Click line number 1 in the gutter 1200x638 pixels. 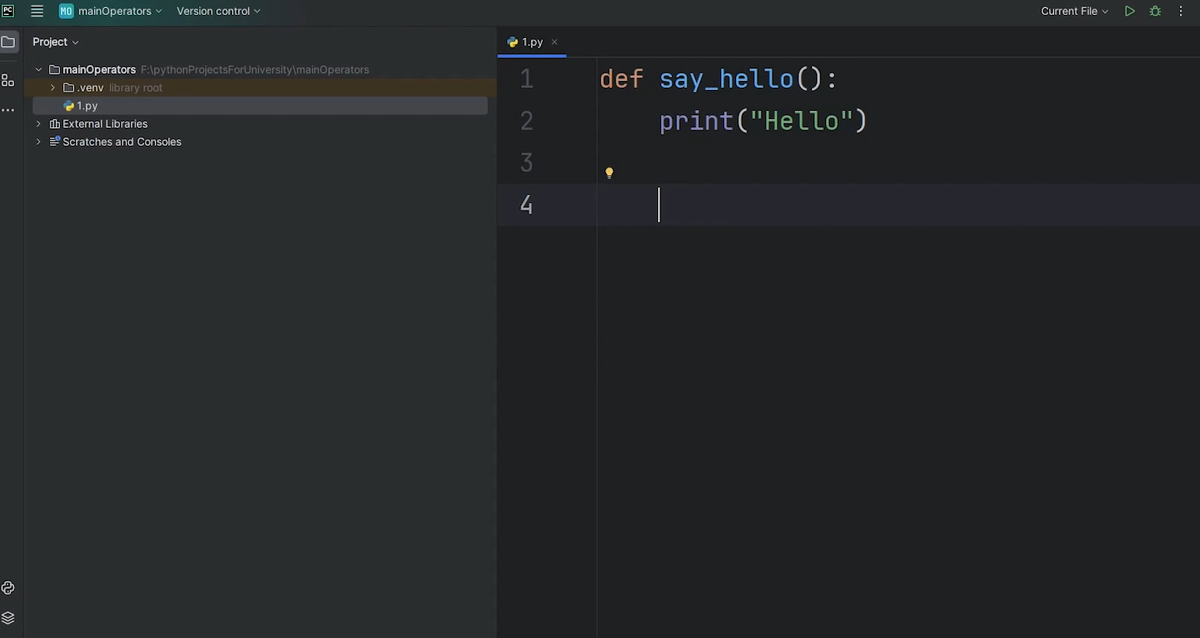pyautogui.click(x=527, y=79)
